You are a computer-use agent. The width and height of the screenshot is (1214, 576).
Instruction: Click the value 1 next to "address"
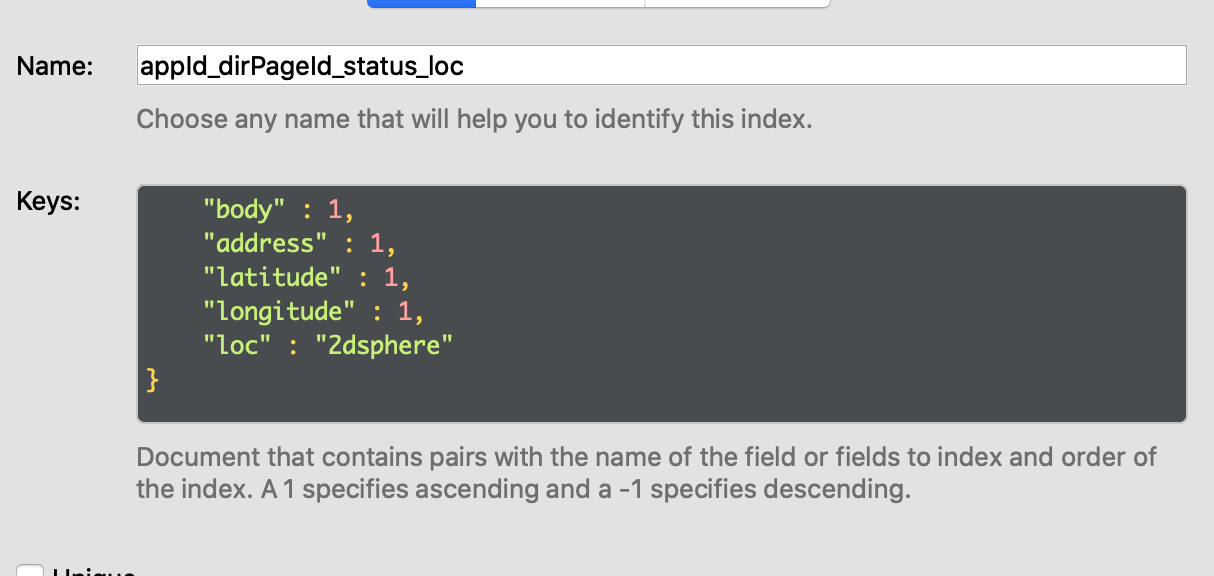pos(377,243)
